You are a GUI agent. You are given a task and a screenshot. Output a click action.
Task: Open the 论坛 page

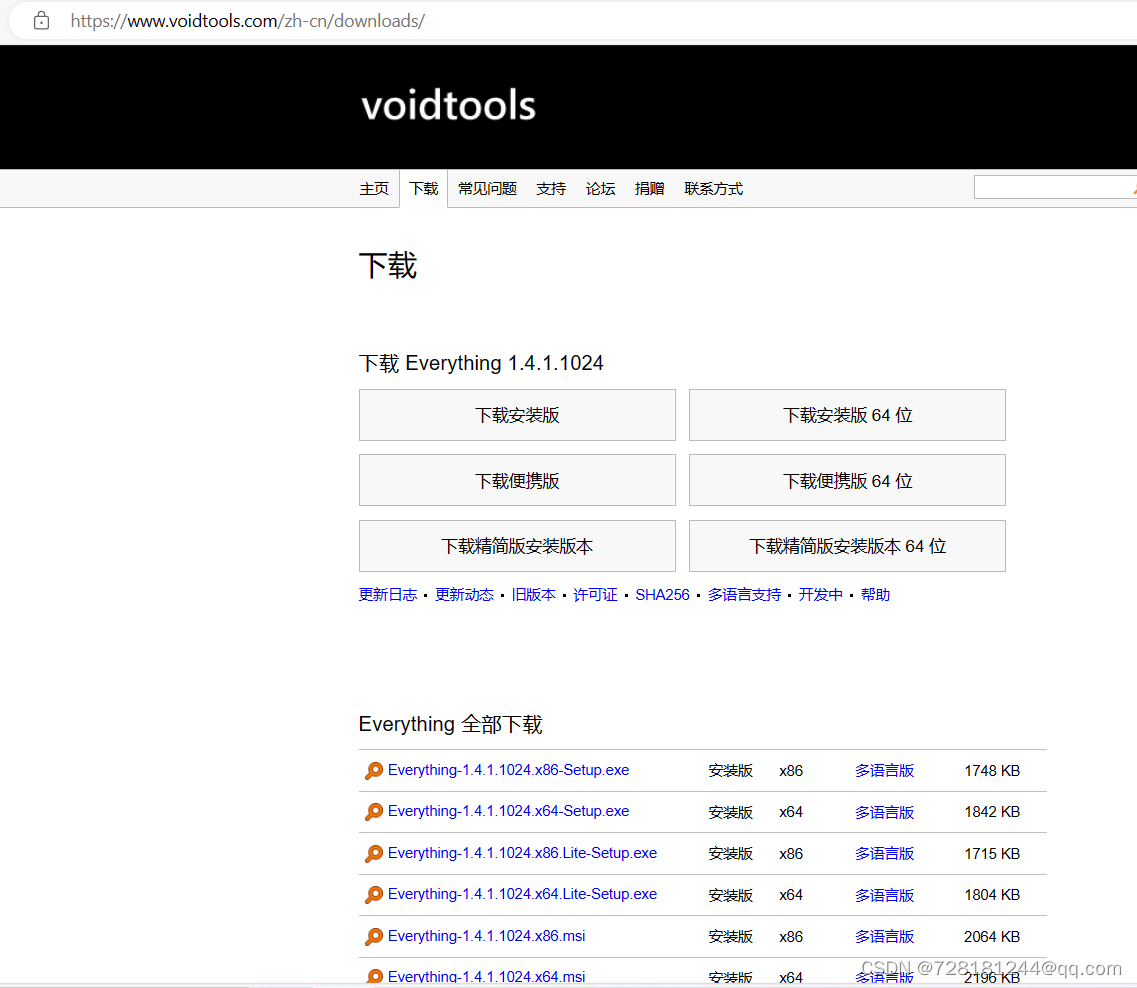point(600,188)
